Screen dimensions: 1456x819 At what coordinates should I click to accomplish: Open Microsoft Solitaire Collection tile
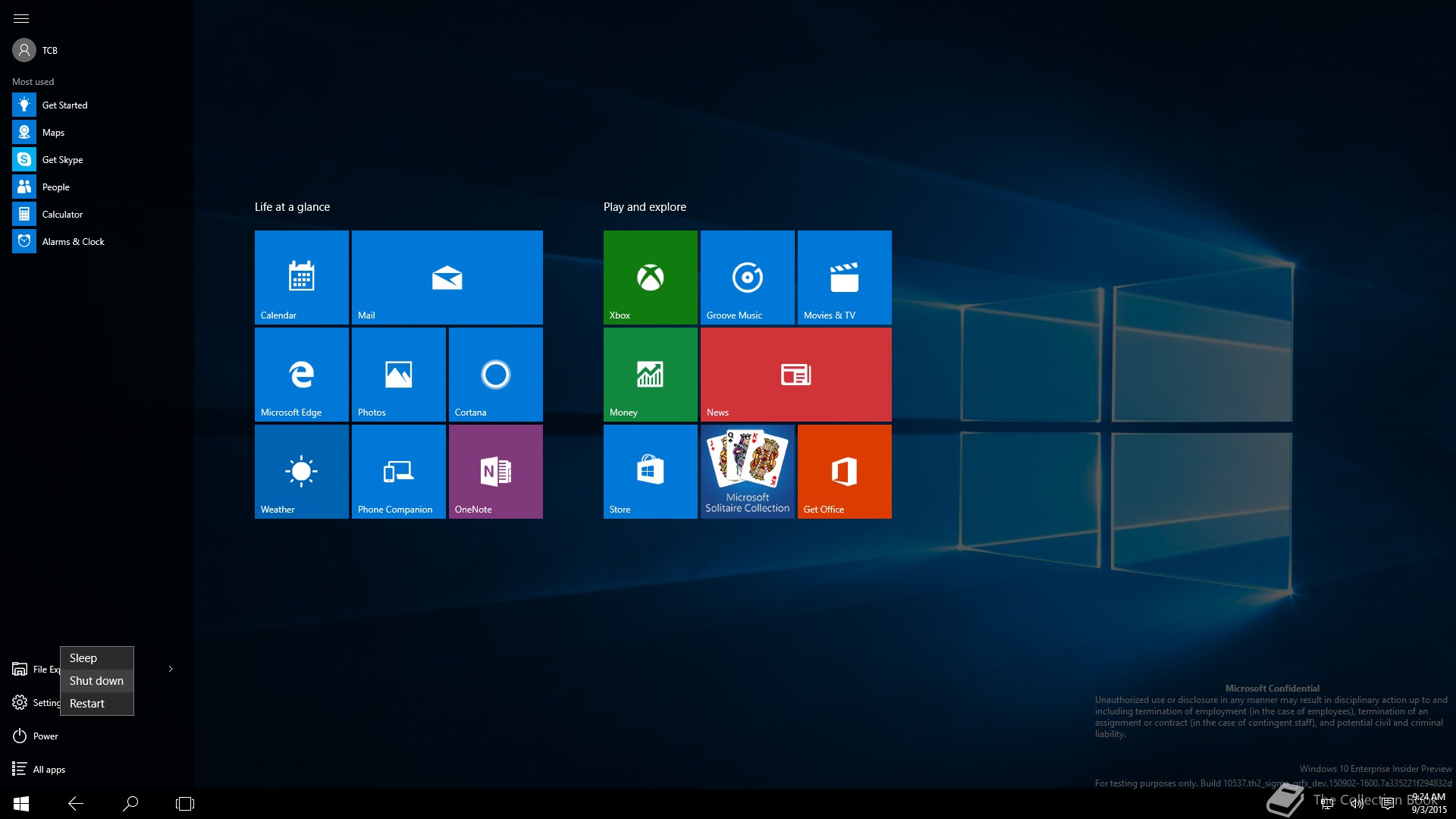(x=748, y=472)
